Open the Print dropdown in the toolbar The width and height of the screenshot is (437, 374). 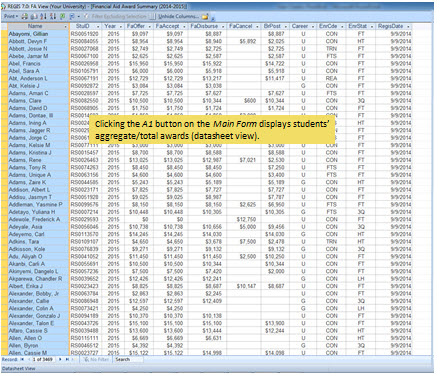[11, 16]
